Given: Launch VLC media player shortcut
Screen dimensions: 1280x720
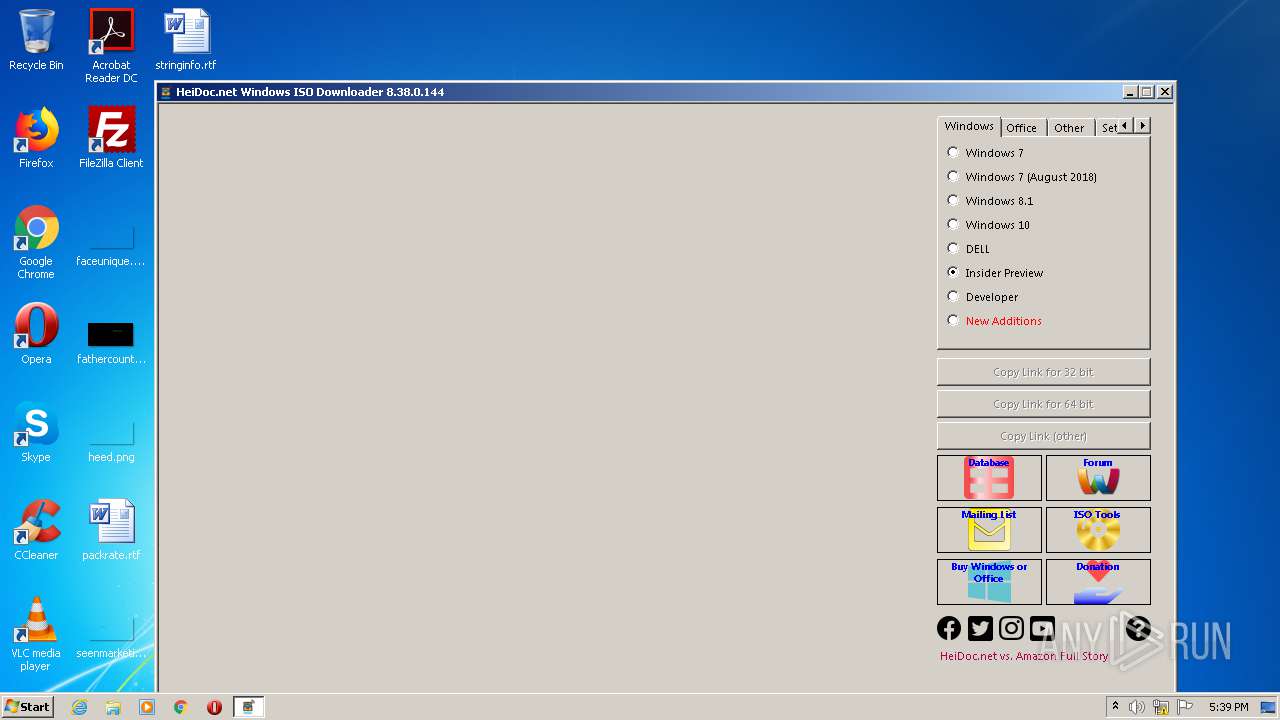Looking at the screenshot, I should pyautogui.click(x=36, y=634).
